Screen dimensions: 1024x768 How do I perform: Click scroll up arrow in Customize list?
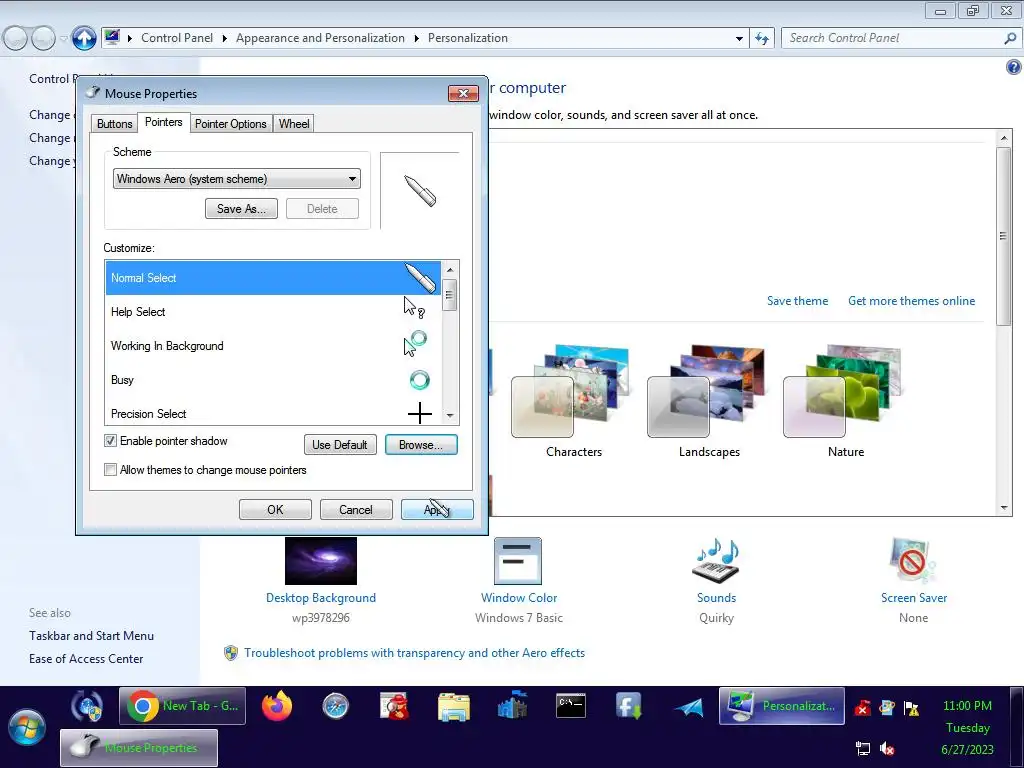(x=450, y=270)
